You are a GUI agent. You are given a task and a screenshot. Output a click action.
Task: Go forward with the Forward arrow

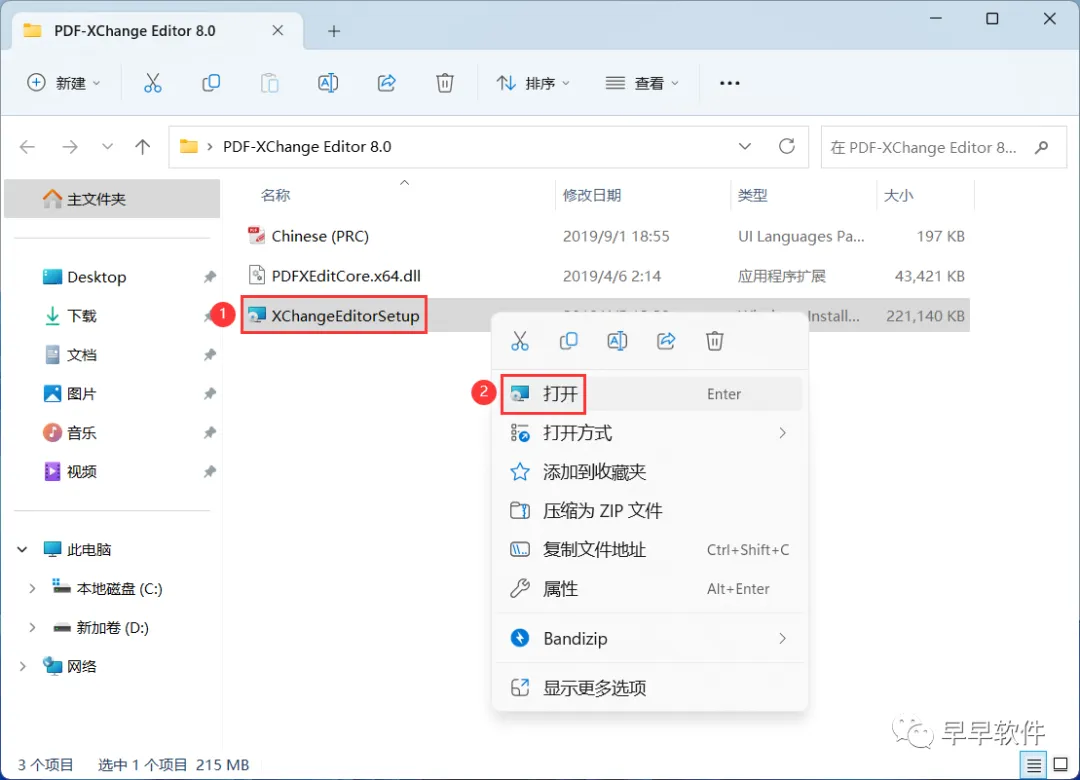click(x=70, y=147)
